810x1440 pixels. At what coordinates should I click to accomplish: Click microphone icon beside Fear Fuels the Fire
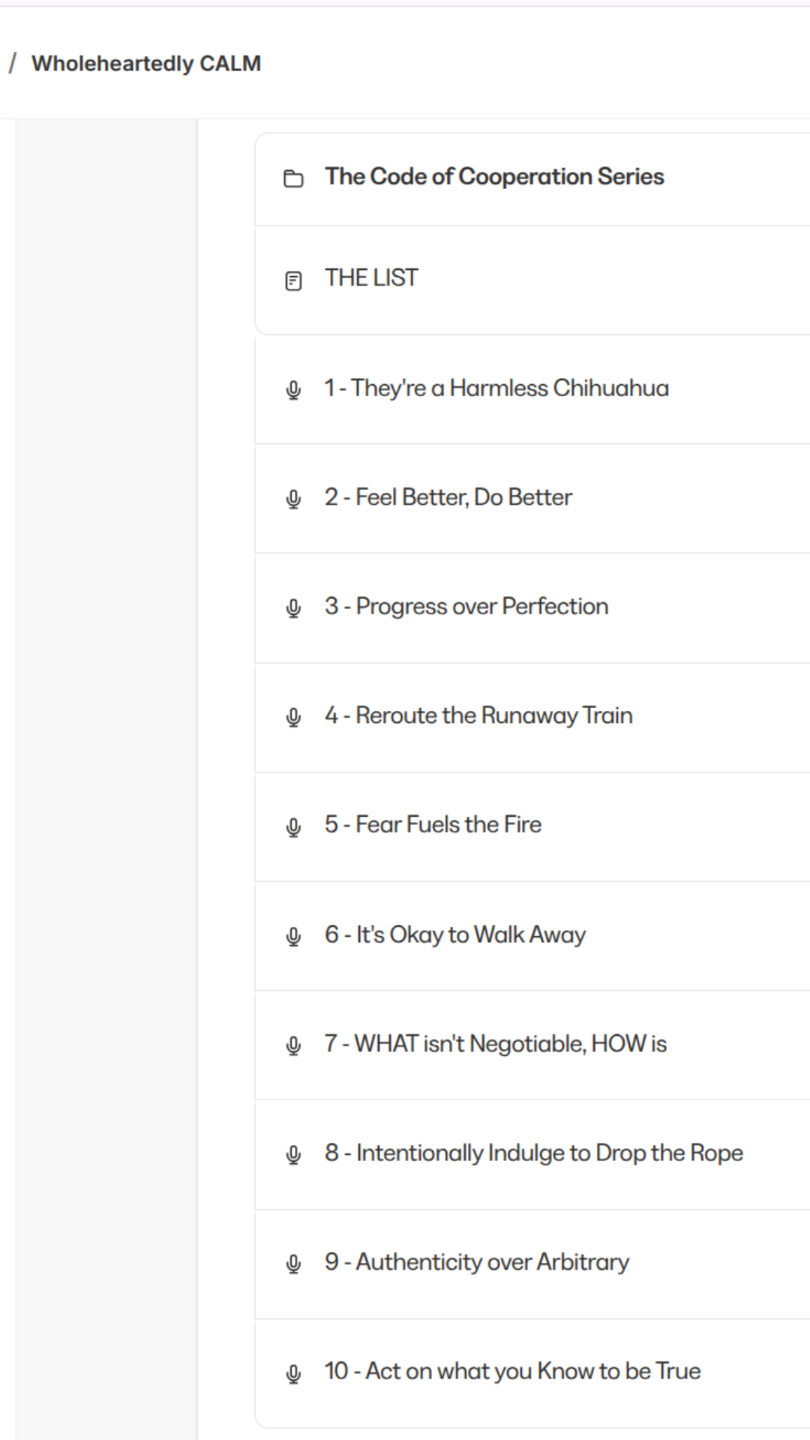293,826
